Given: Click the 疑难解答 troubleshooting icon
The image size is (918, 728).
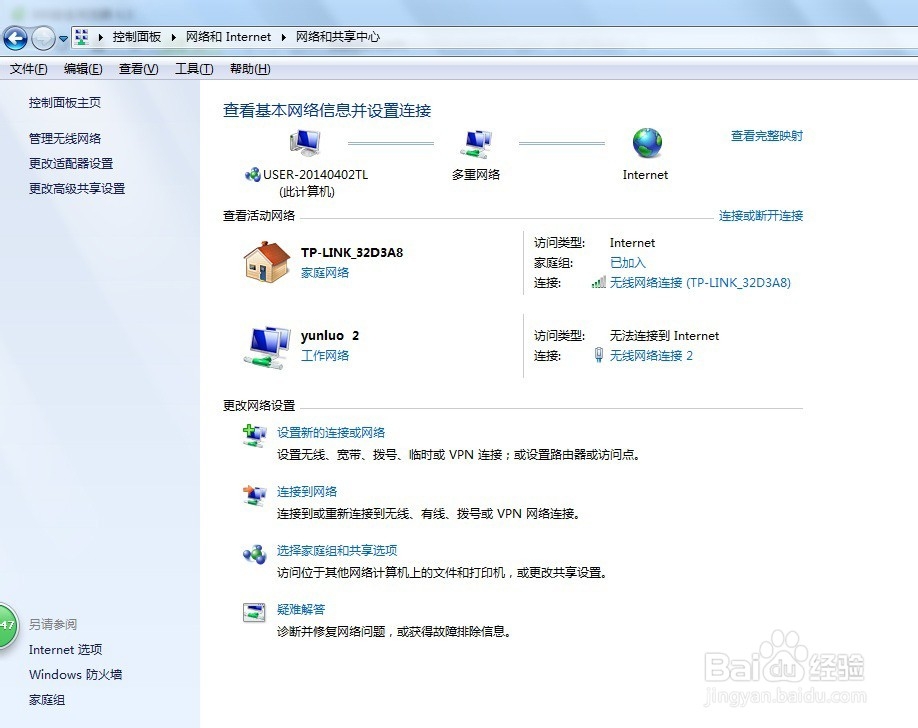Looking at the screenshot, I should coord(254,612).
